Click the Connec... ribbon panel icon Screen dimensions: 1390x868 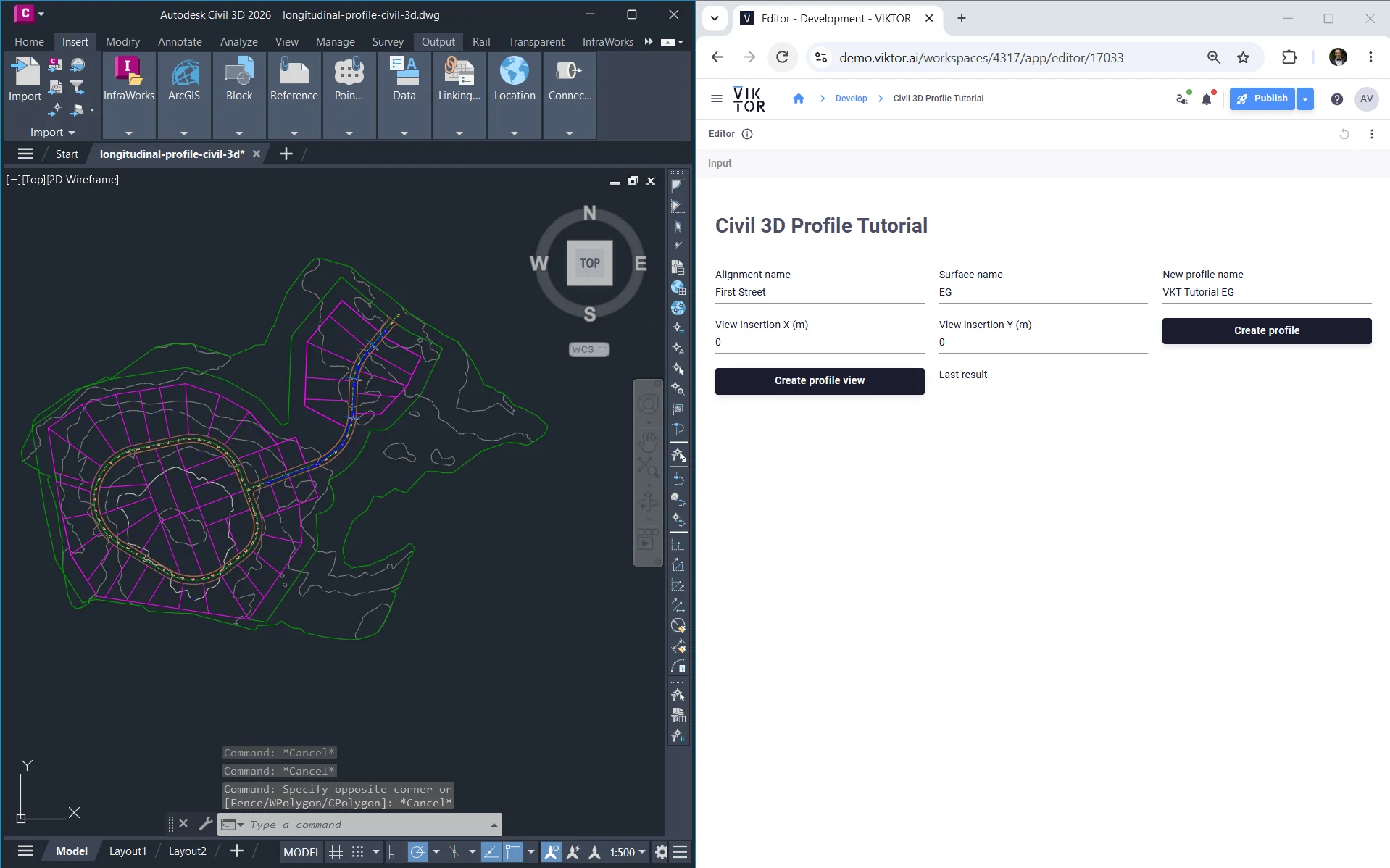pyautogui.click(x=570, y=72)
